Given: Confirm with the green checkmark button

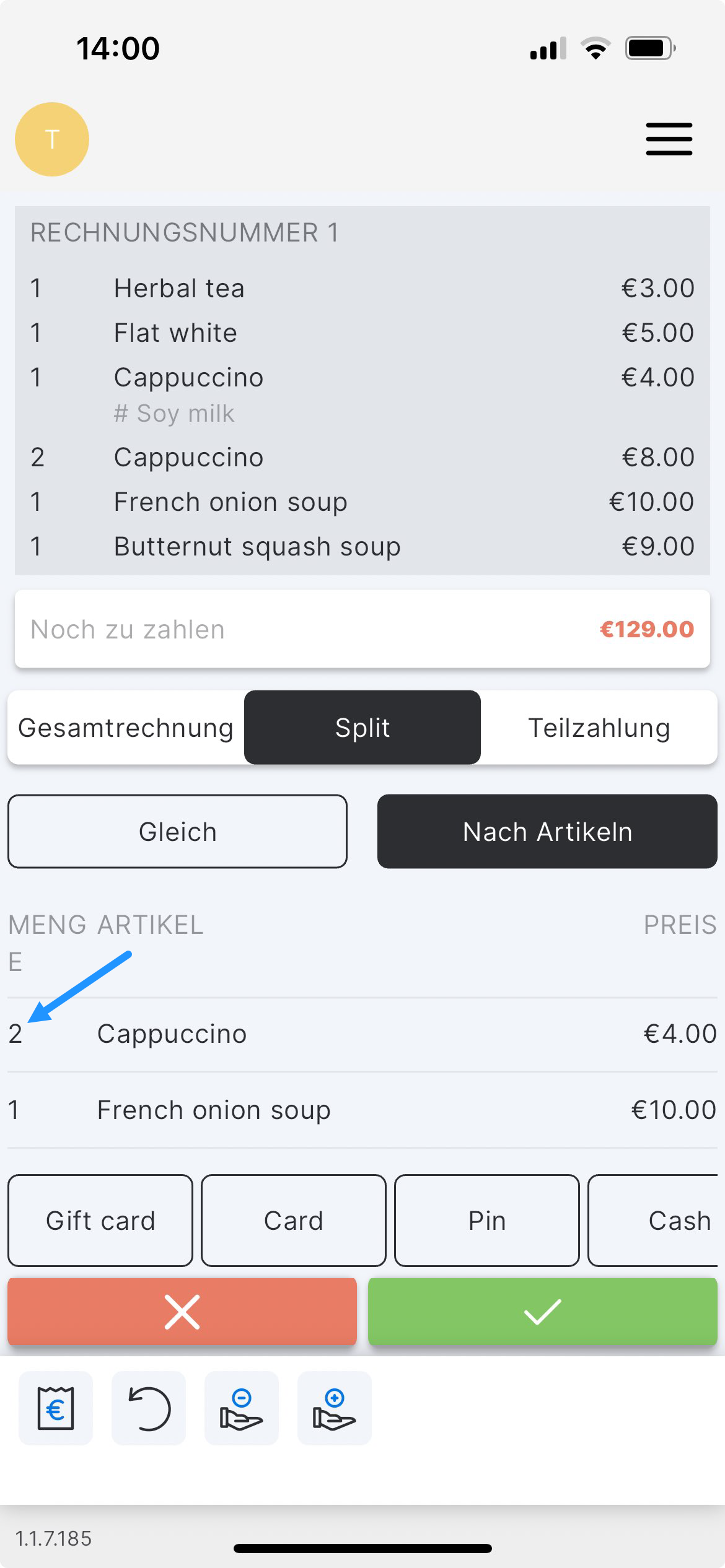Looking at the screenshot, I should point(542,1312).
